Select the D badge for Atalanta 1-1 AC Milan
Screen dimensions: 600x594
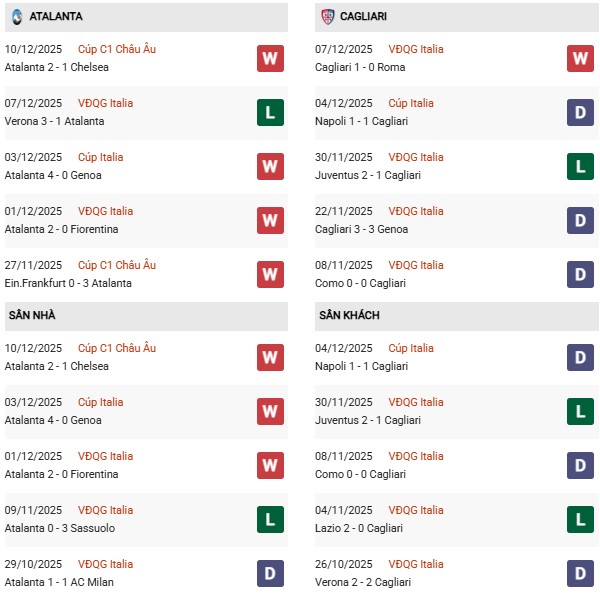click(270, 573)
